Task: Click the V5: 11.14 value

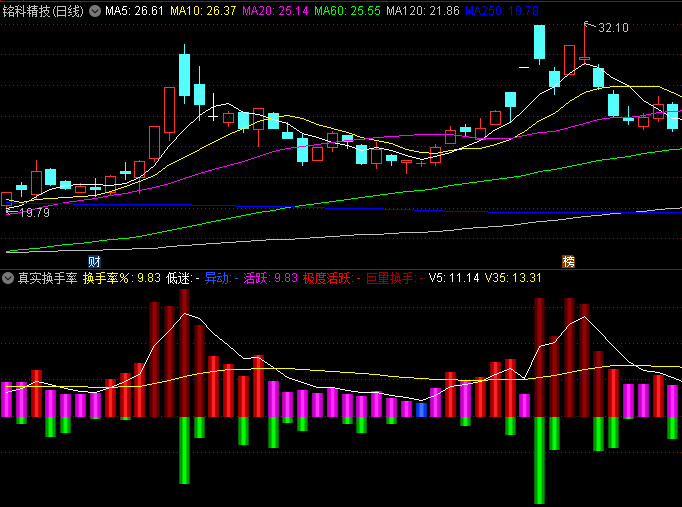Action: click(454, 278)
